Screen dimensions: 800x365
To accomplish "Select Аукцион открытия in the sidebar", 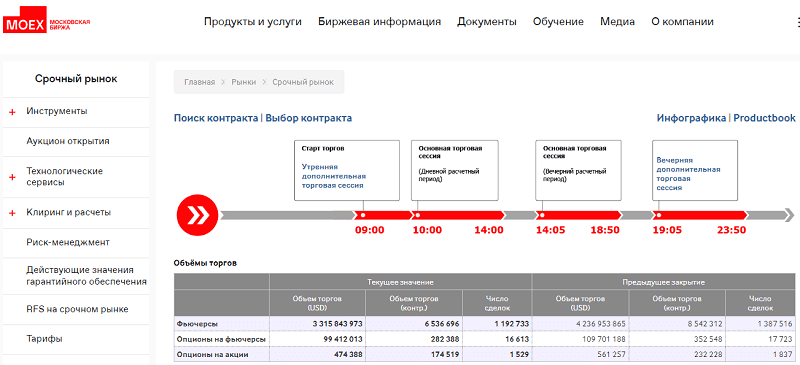I will [x=68, y=141].
